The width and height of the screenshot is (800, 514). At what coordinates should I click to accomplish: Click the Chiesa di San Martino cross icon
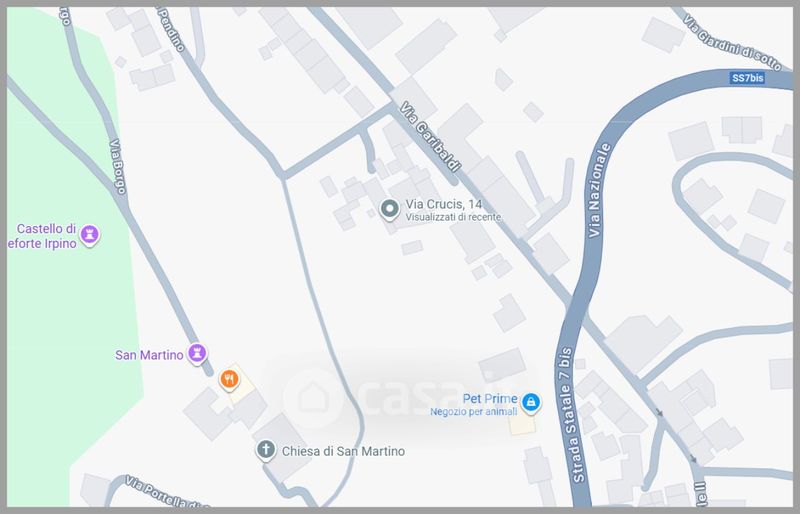[x=265, y=450]
